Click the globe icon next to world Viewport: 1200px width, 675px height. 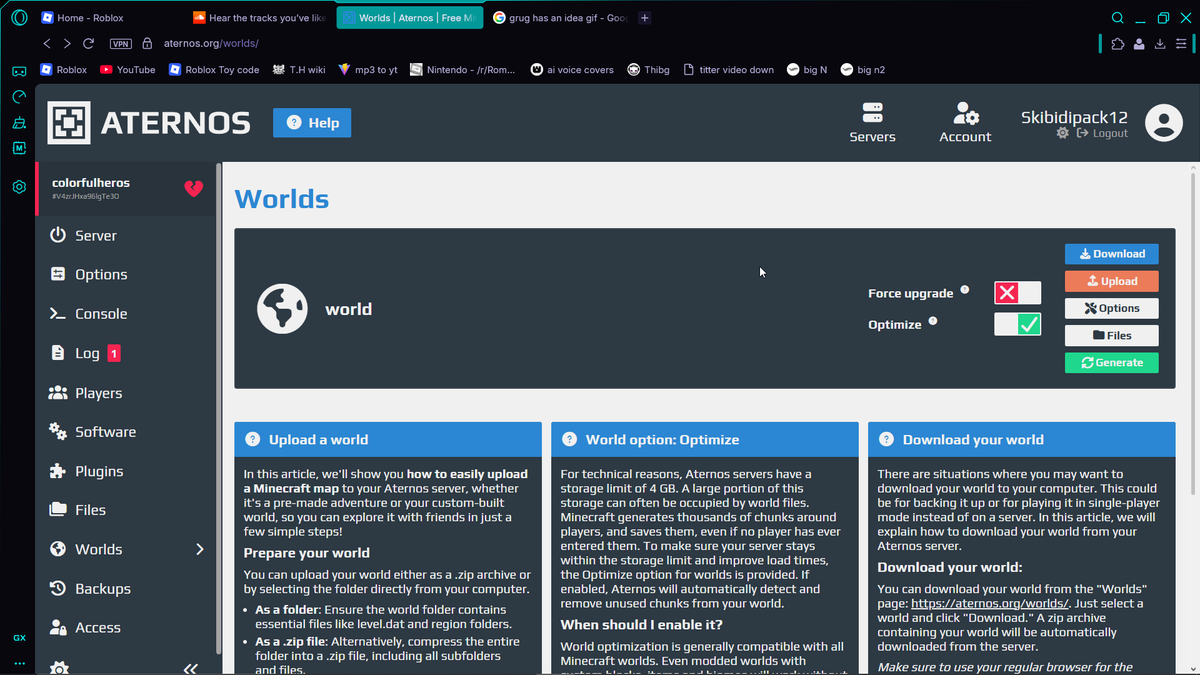282,309
